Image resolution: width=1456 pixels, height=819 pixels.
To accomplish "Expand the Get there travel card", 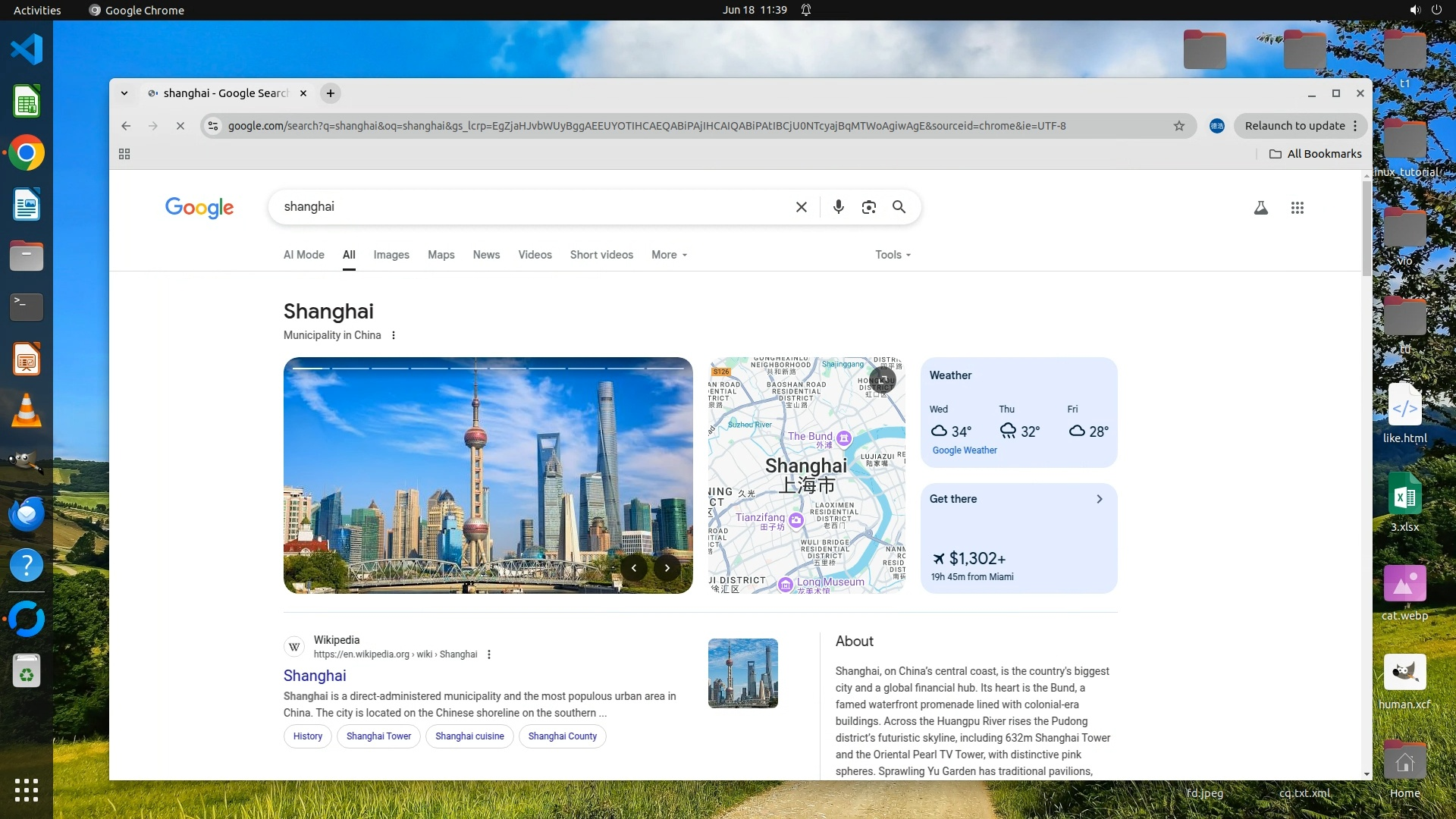I will pyautogui.click(x=1099, y=499).
